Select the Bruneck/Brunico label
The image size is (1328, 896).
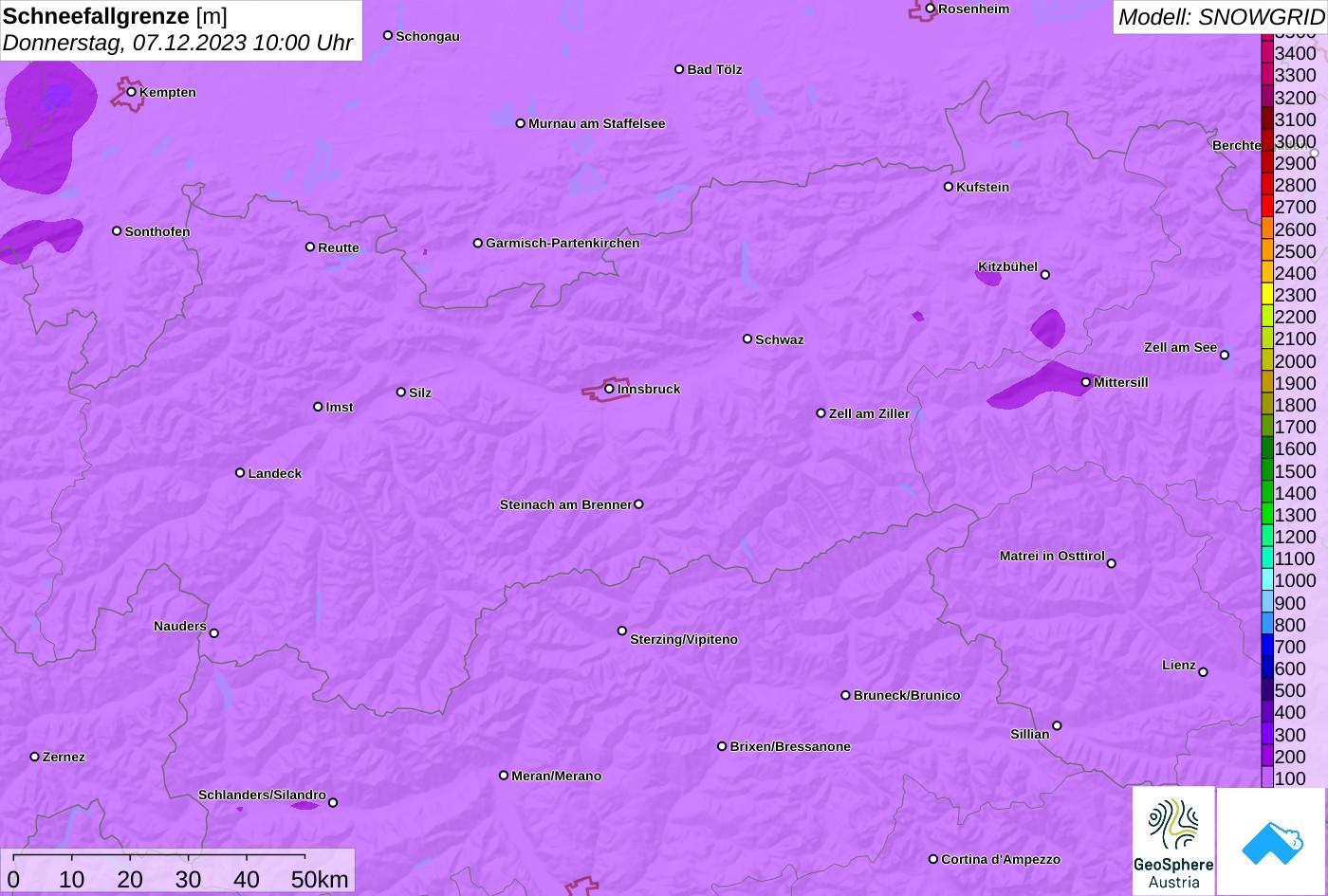[907, 695]
